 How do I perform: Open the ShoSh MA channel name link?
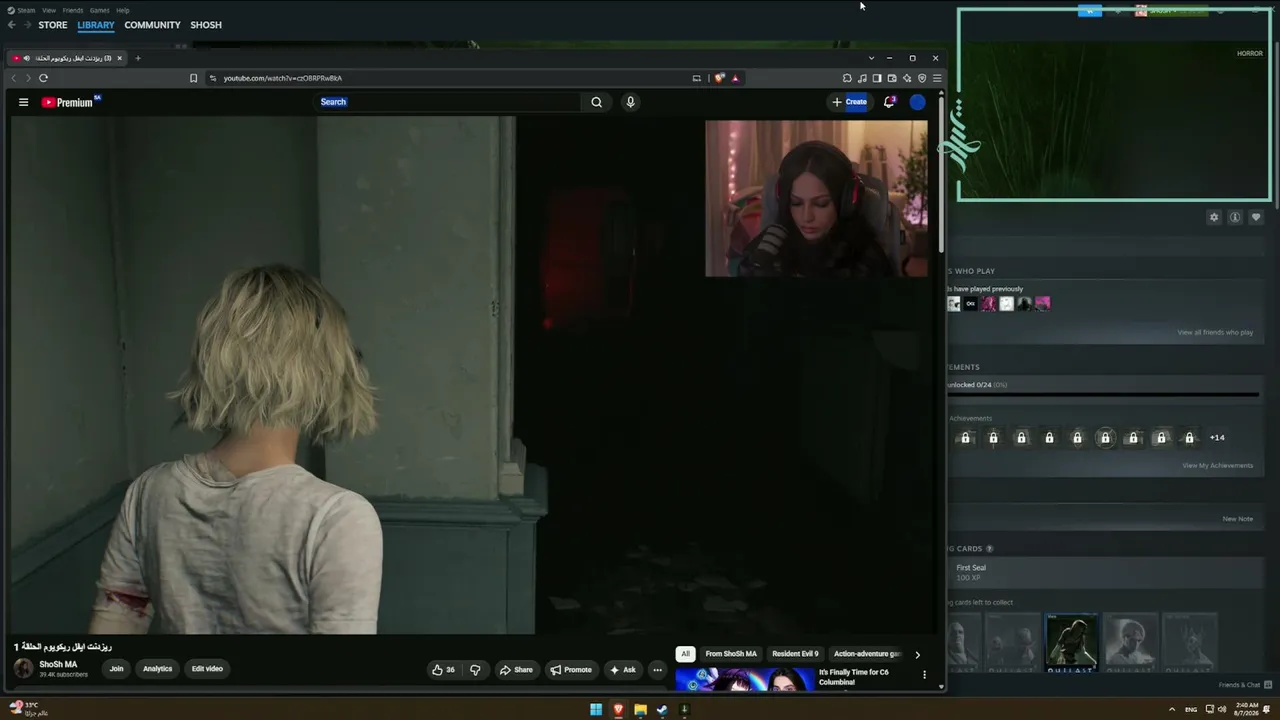pyautogui.click(x=58, y=664)
